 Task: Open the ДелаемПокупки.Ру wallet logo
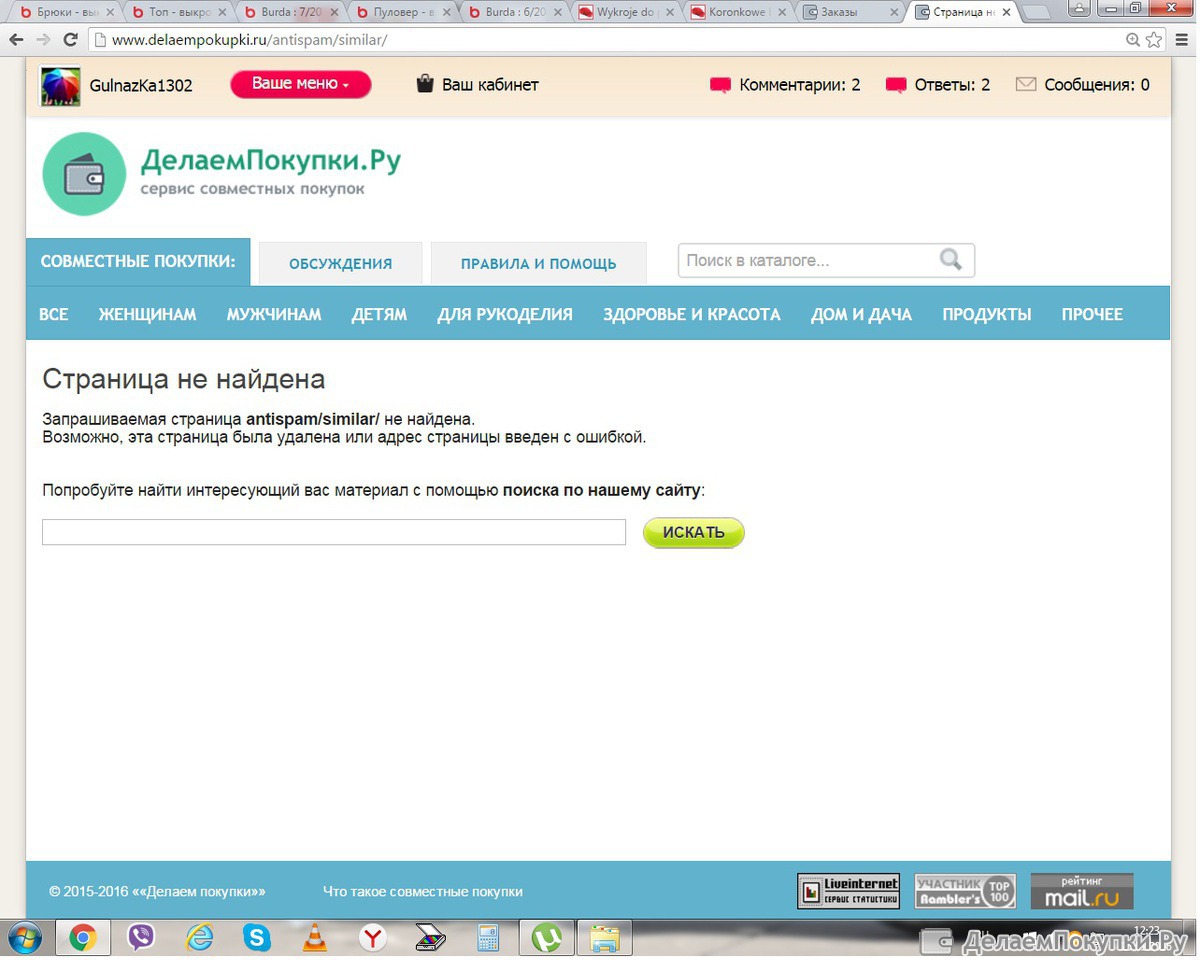tap(84, 174)
